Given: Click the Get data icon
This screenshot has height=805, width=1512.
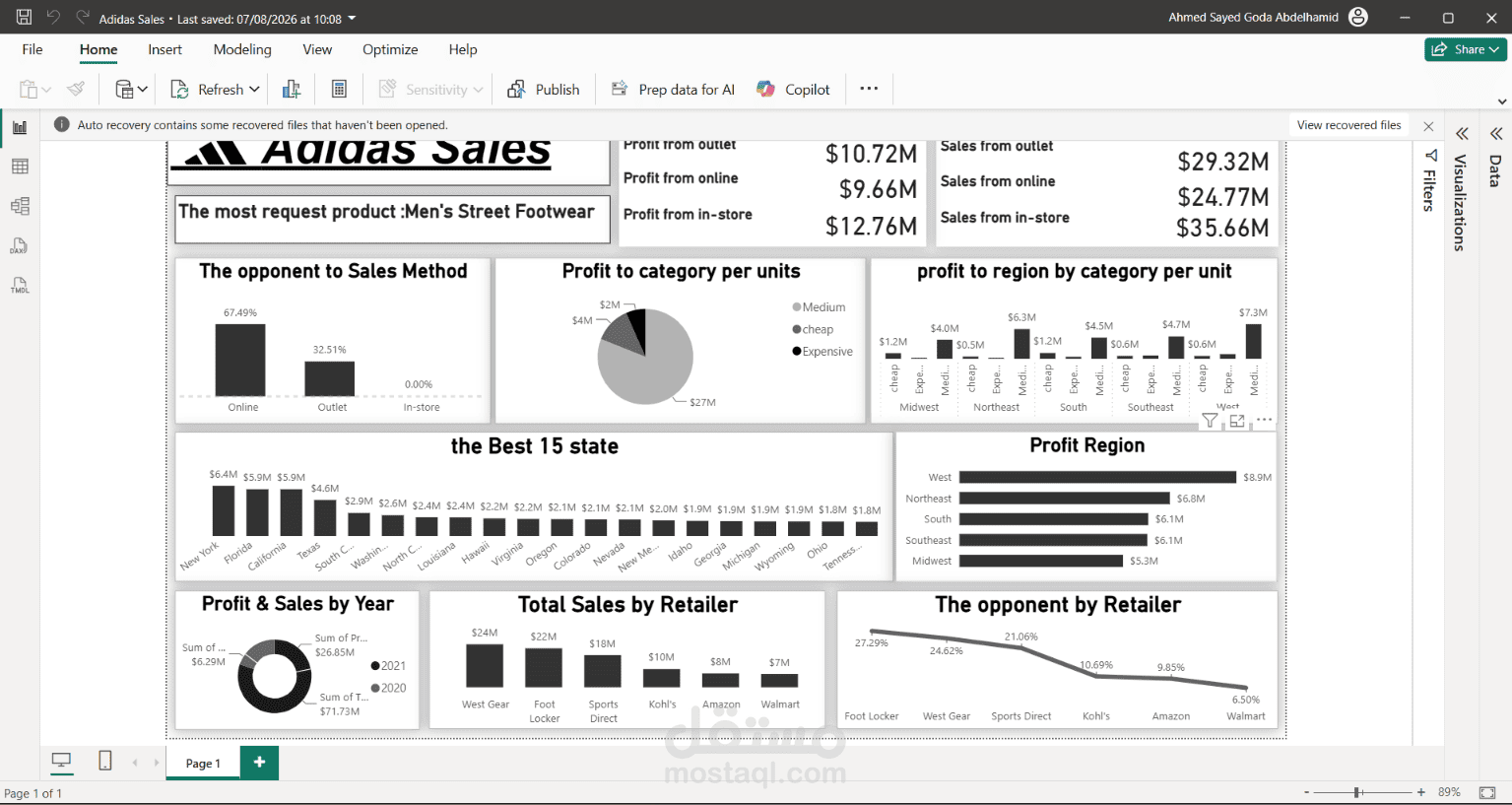Looking at the screenshot, I should [124, 90].
